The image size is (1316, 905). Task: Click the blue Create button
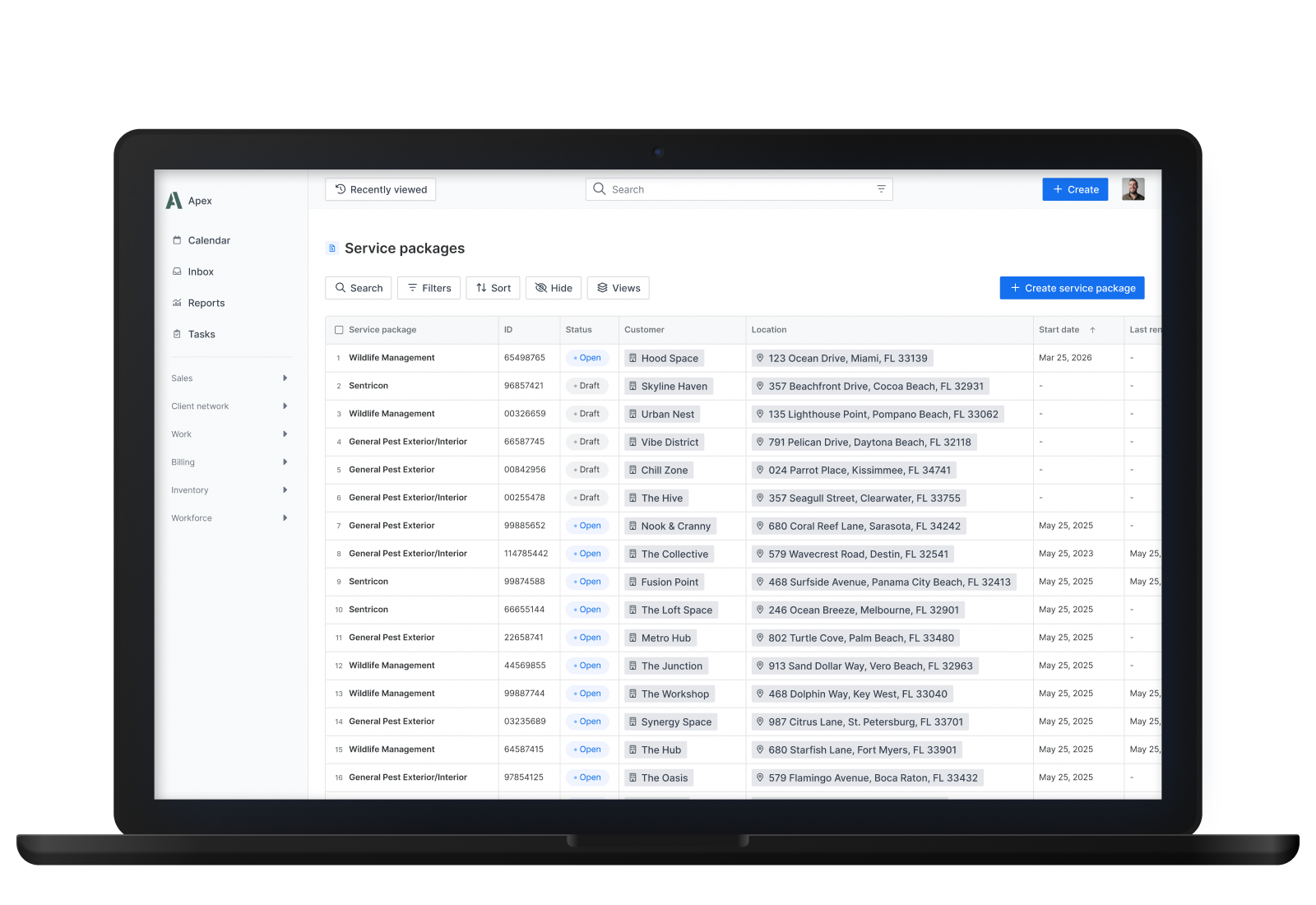click(1075, 189)
